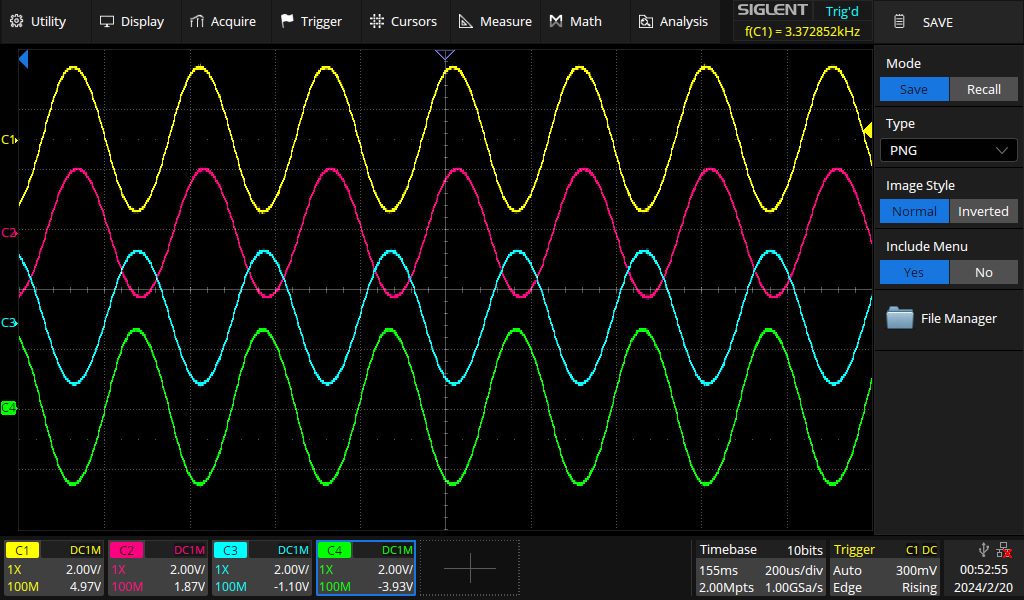Click the C4 green channel marker

tap(9, 408)
